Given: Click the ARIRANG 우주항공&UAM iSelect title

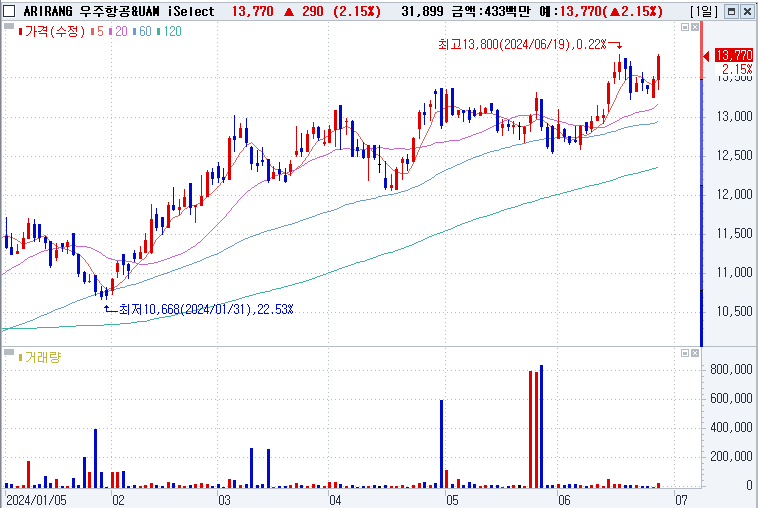Looking at the screenshot, I should click(118, 11).
